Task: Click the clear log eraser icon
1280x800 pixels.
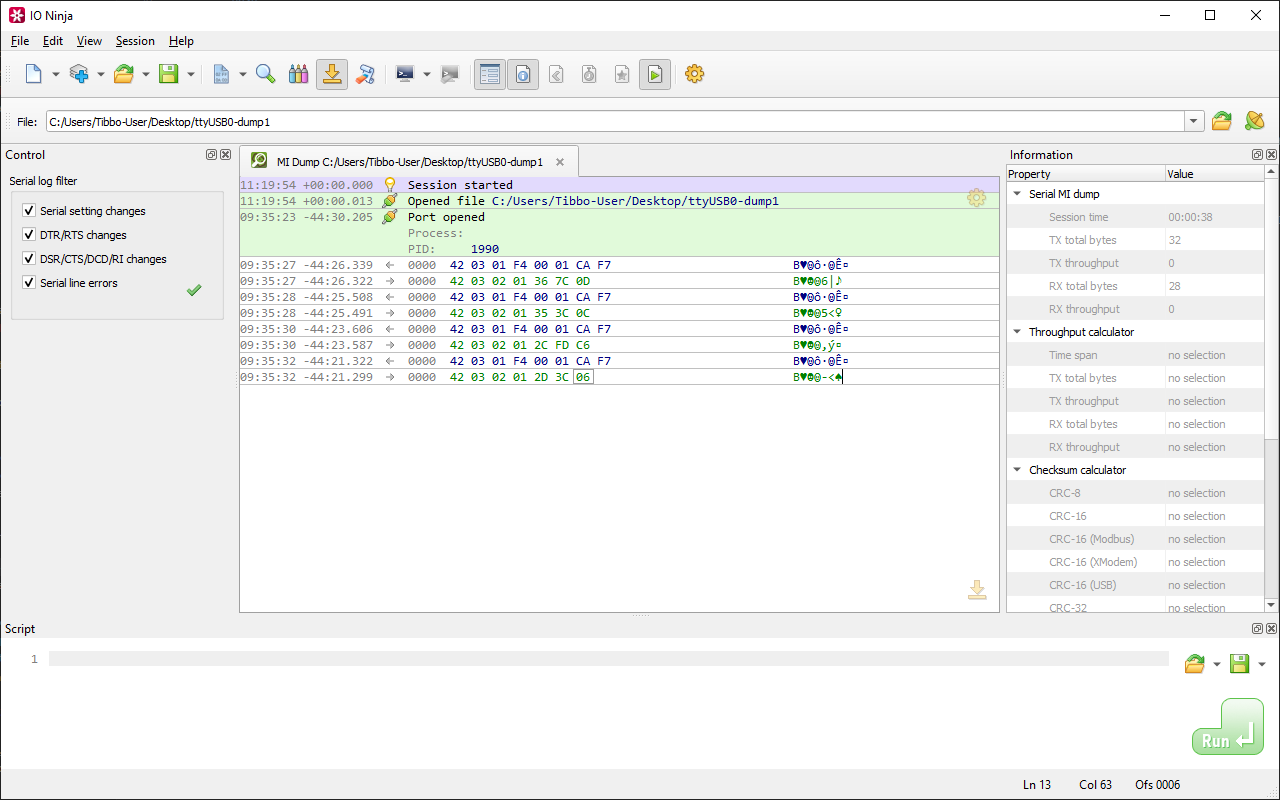Action: [x=365, y=74]
